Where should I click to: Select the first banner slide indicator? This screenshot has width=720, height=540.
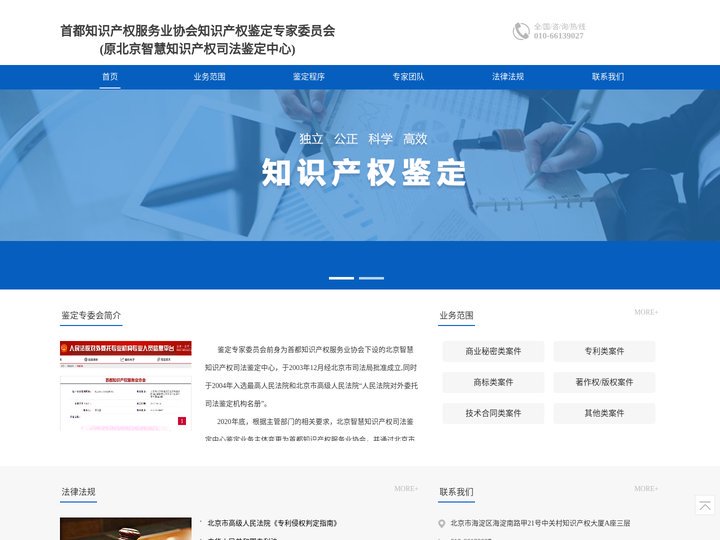341,278
